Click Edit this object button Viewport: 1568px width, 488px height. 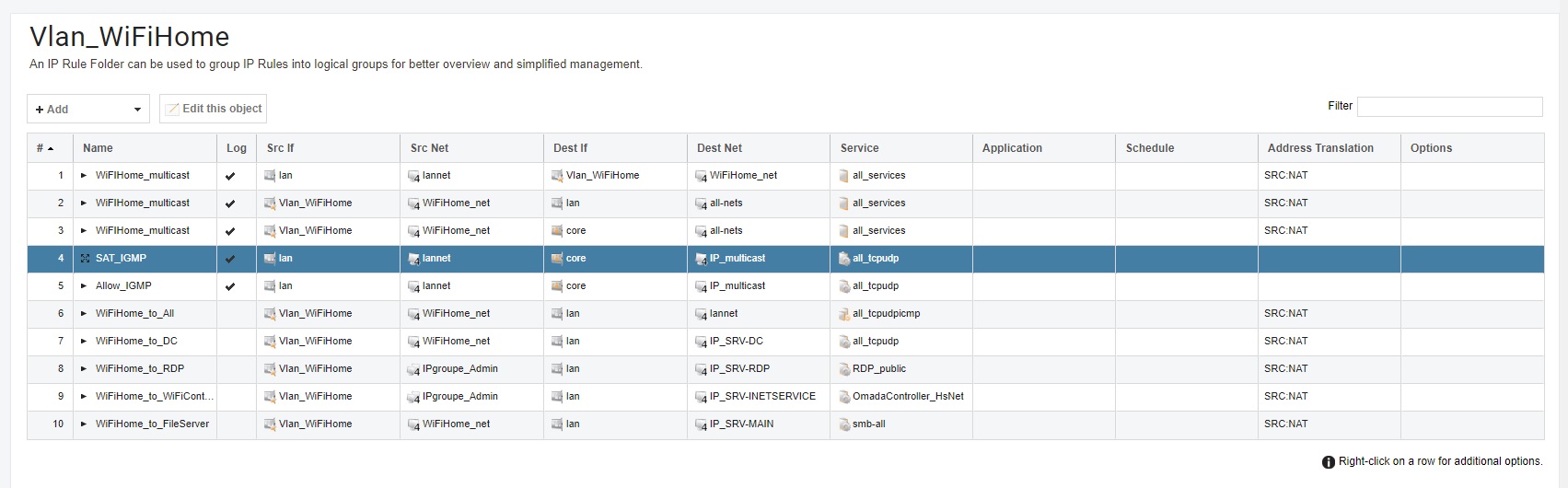[x=213, y=109]
